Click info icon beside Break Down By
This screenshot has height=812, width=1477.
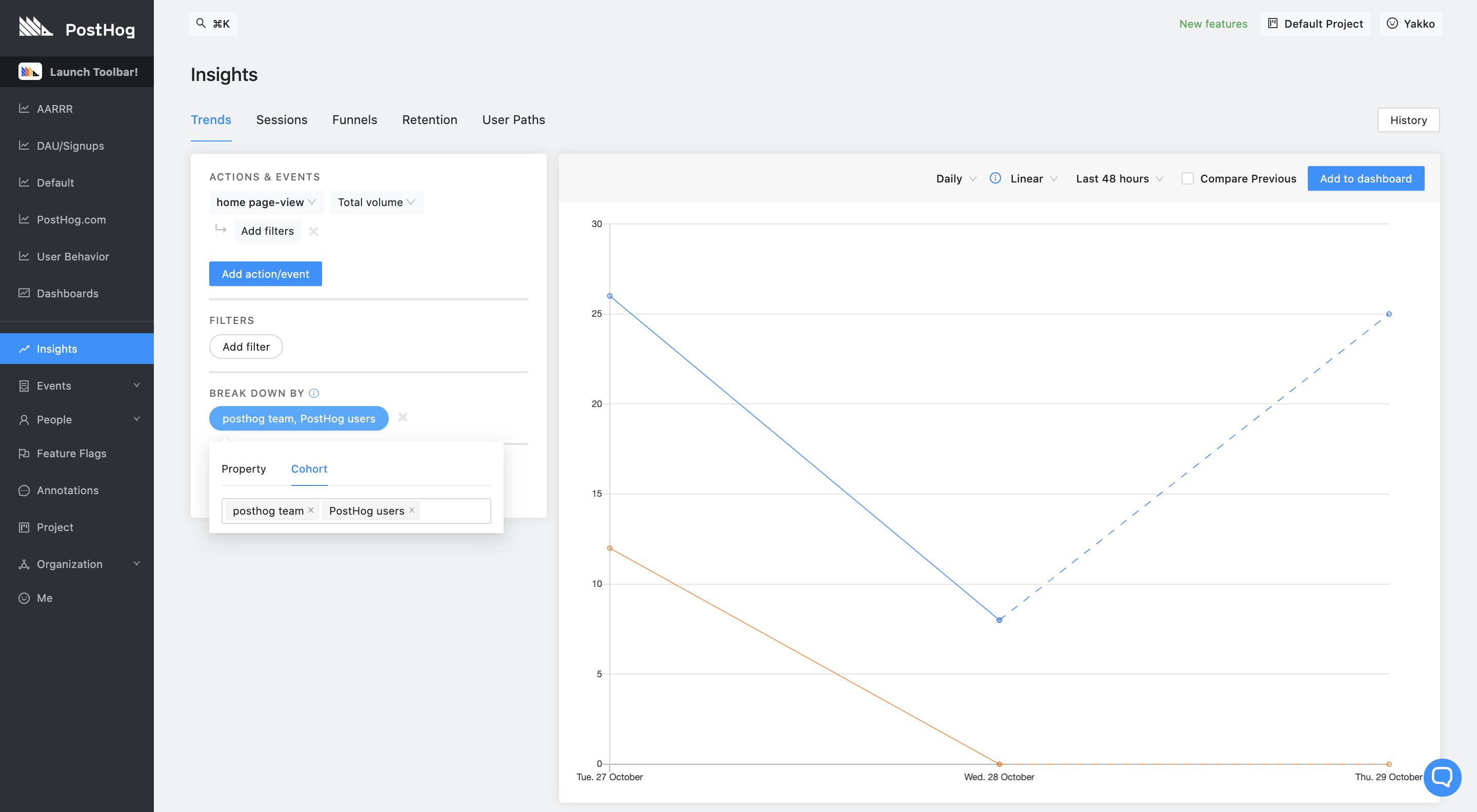[314, 393]
